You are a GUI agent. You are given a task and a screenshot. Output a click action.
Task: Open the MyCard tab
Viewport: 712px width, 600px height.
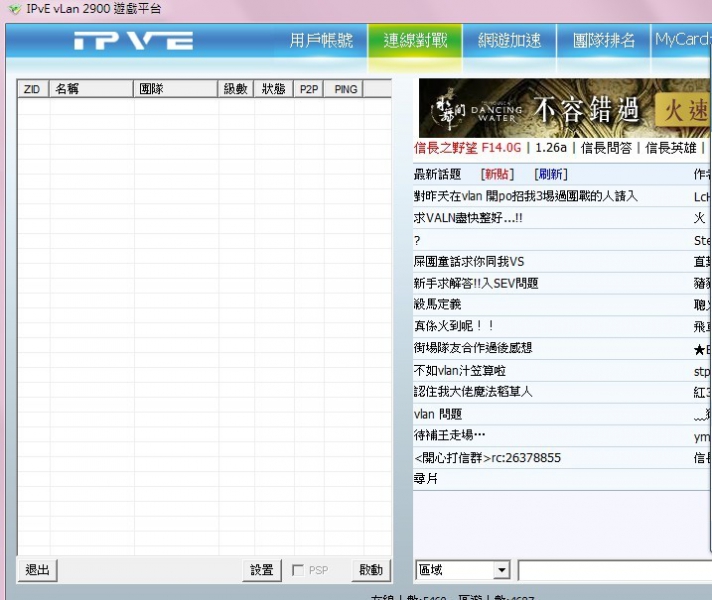(681, 40)
